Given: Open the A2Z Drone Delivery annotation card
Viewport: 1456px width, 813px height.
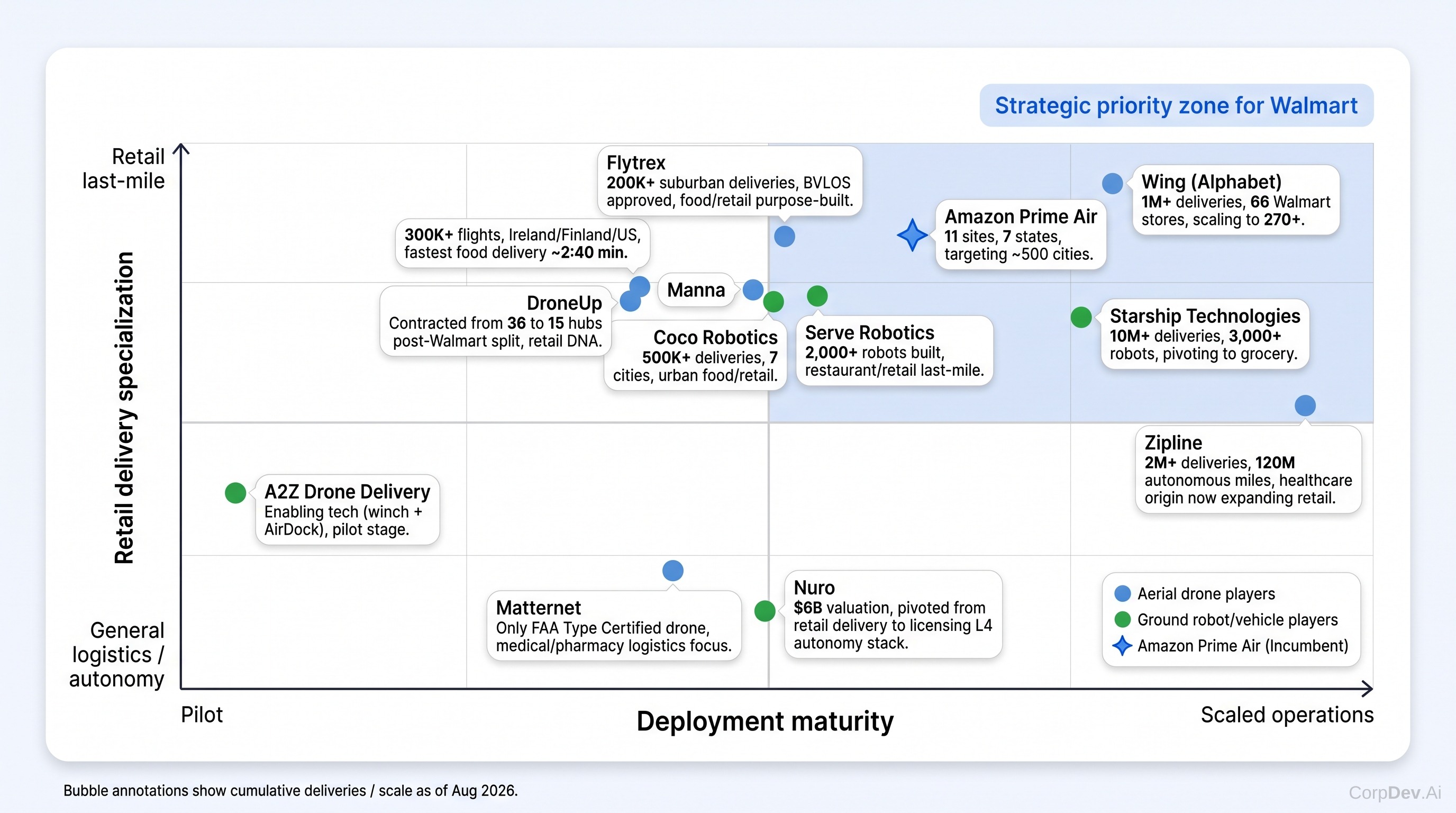Looking at the screenshot, I should coord(347,510).
